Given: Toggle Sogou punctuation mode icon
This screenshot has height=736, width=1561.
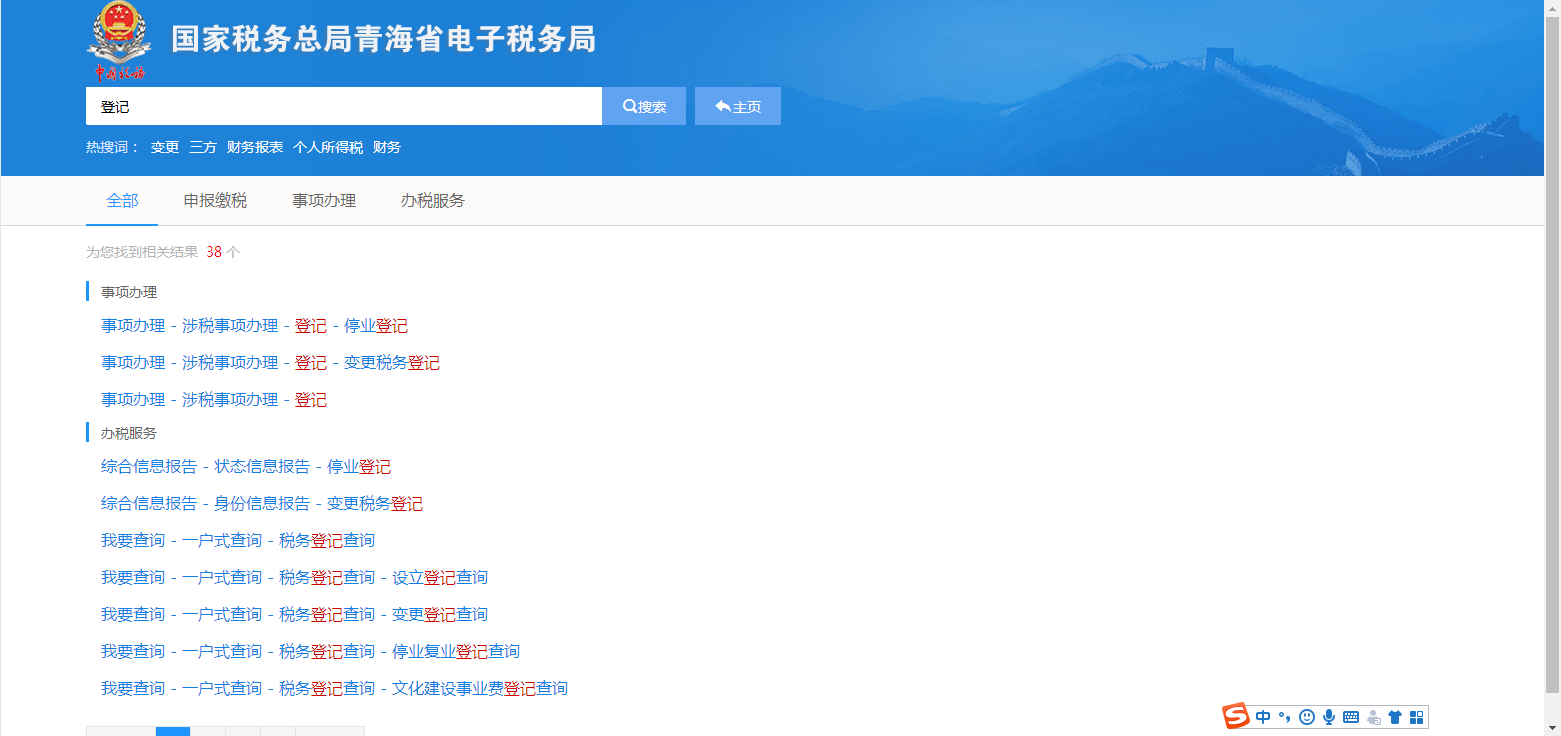Looking at the screenshot, I should click(1285, 717).
